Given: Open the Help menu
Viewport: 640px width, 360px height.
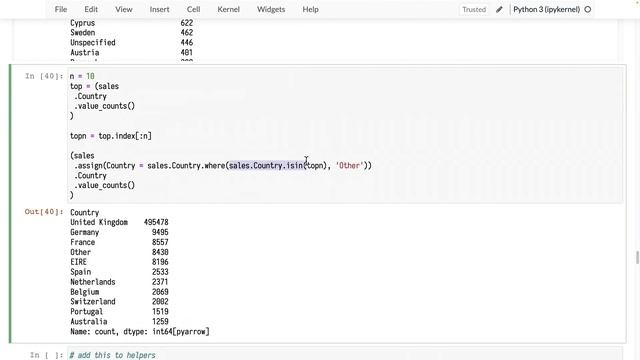Looking at the screenshot, I should pos(310,9).
